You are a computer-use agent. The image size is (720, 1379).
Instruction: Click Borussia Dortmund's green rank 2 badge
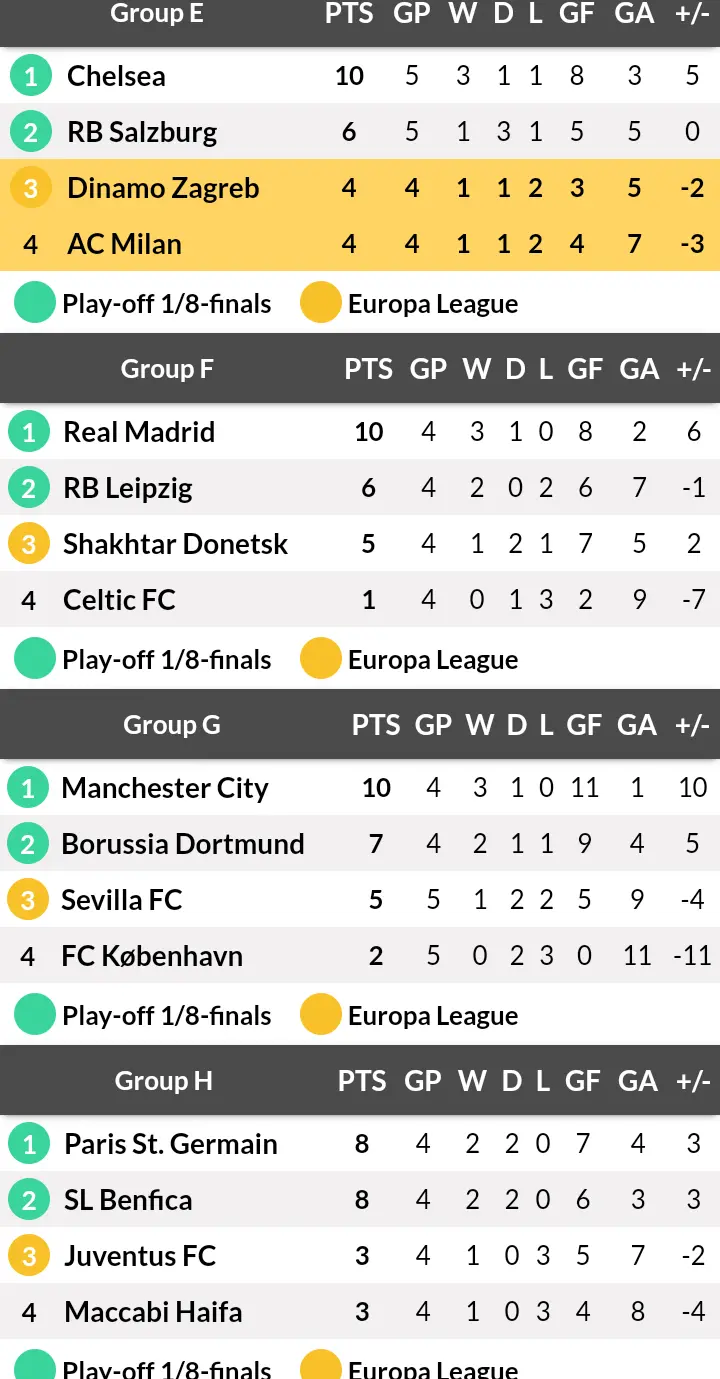point(28,844)
